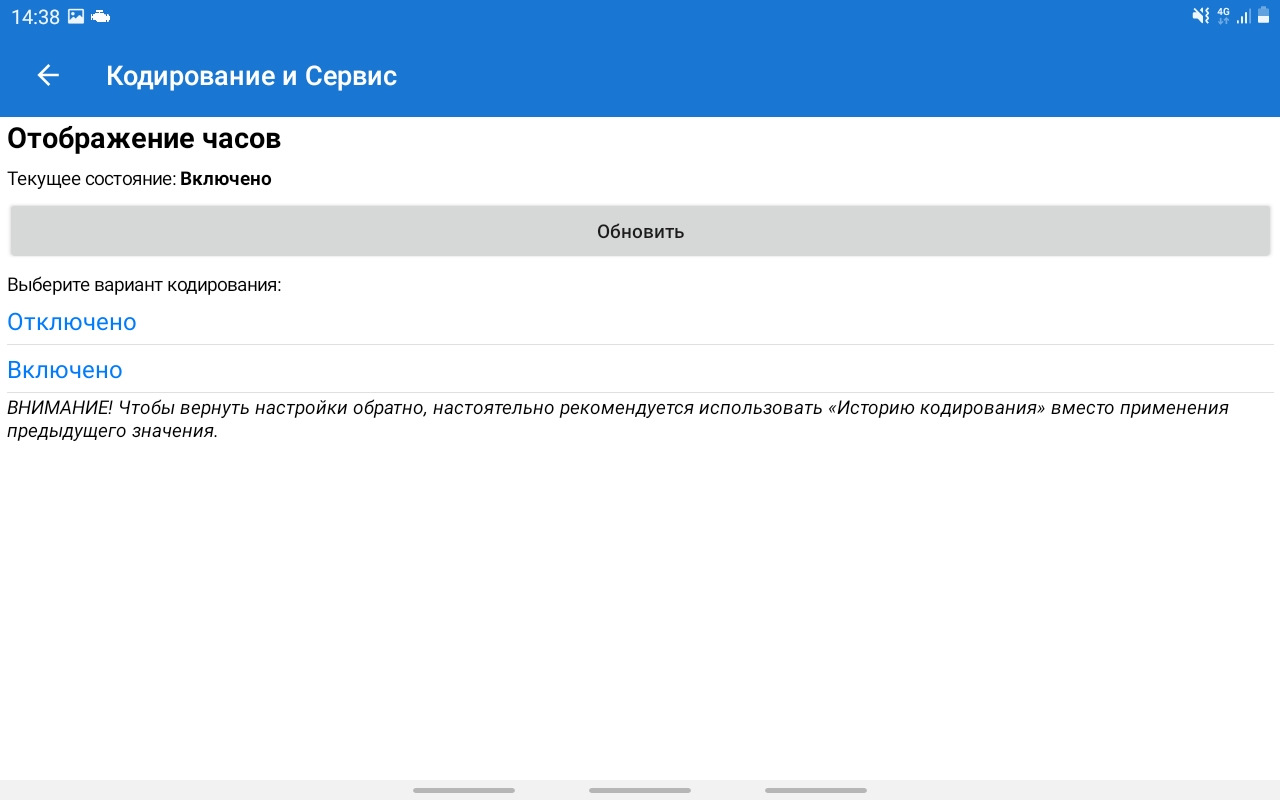Tap the Кодирование и Сервис title
This screenshot has height=800, width=1280.
point(252,76)
